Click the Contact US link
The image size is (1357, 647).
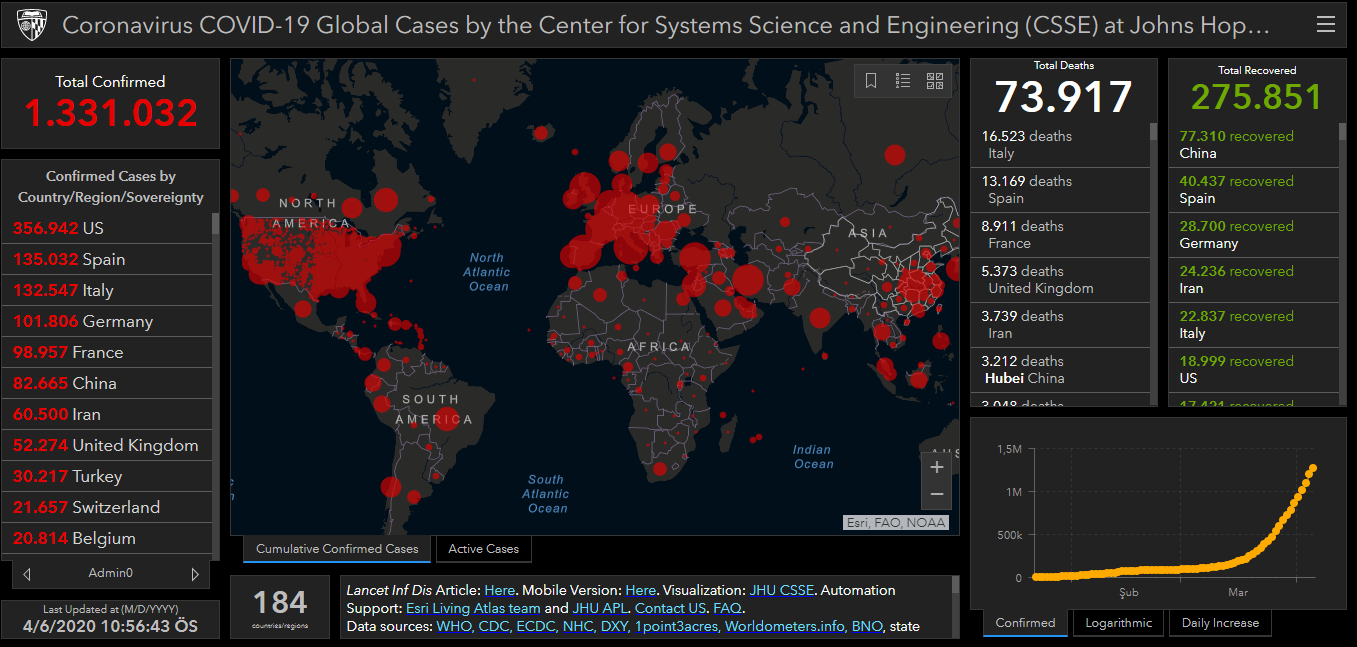click(670, 608)
